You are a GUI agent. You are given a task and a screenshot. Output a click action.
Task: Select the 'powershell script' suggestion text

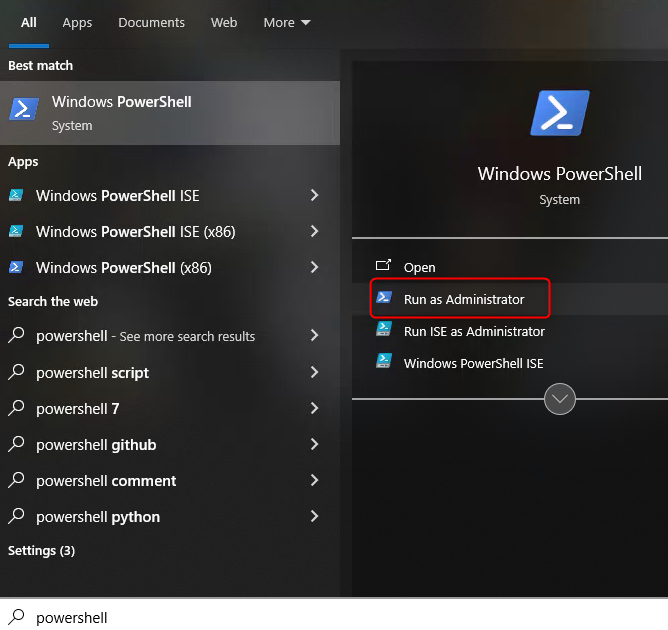point(92,373)
